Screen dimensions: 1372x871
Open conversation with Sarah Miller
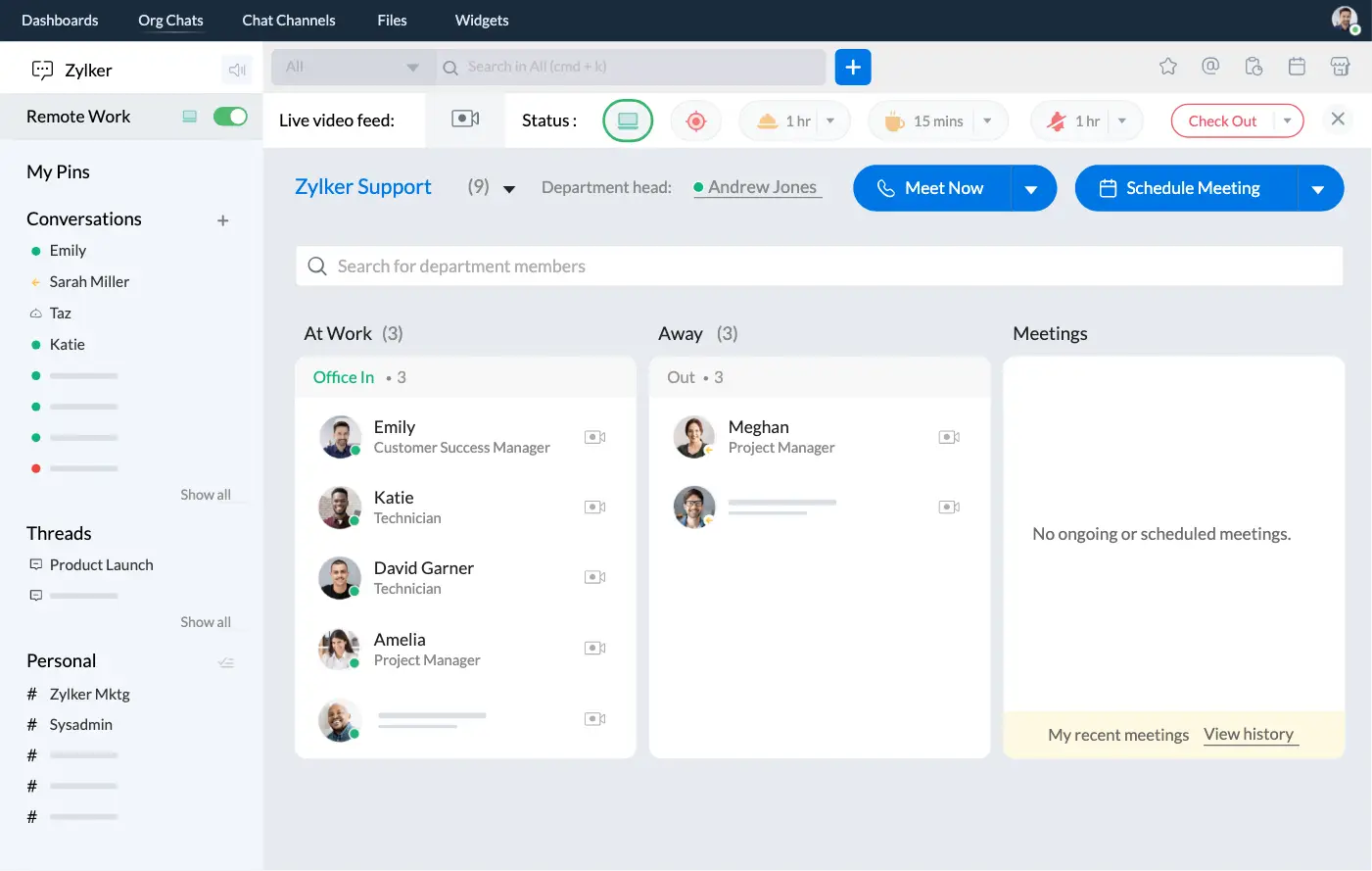point(89,281)
